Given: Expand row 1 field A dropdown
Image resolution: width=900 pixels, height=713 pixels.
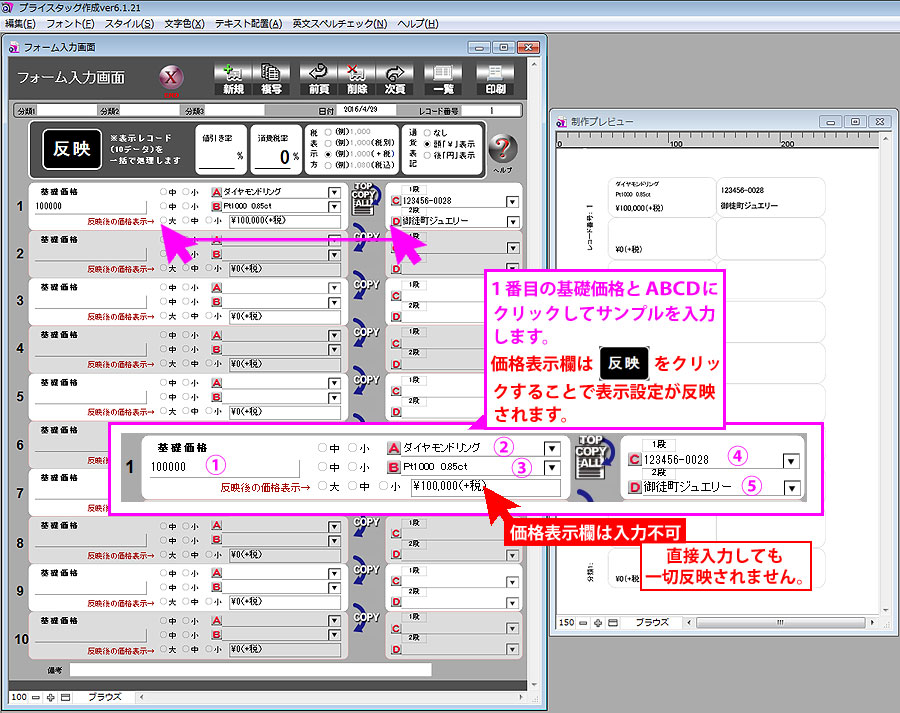Looking at the screenshot, I should tap(334, 191).
